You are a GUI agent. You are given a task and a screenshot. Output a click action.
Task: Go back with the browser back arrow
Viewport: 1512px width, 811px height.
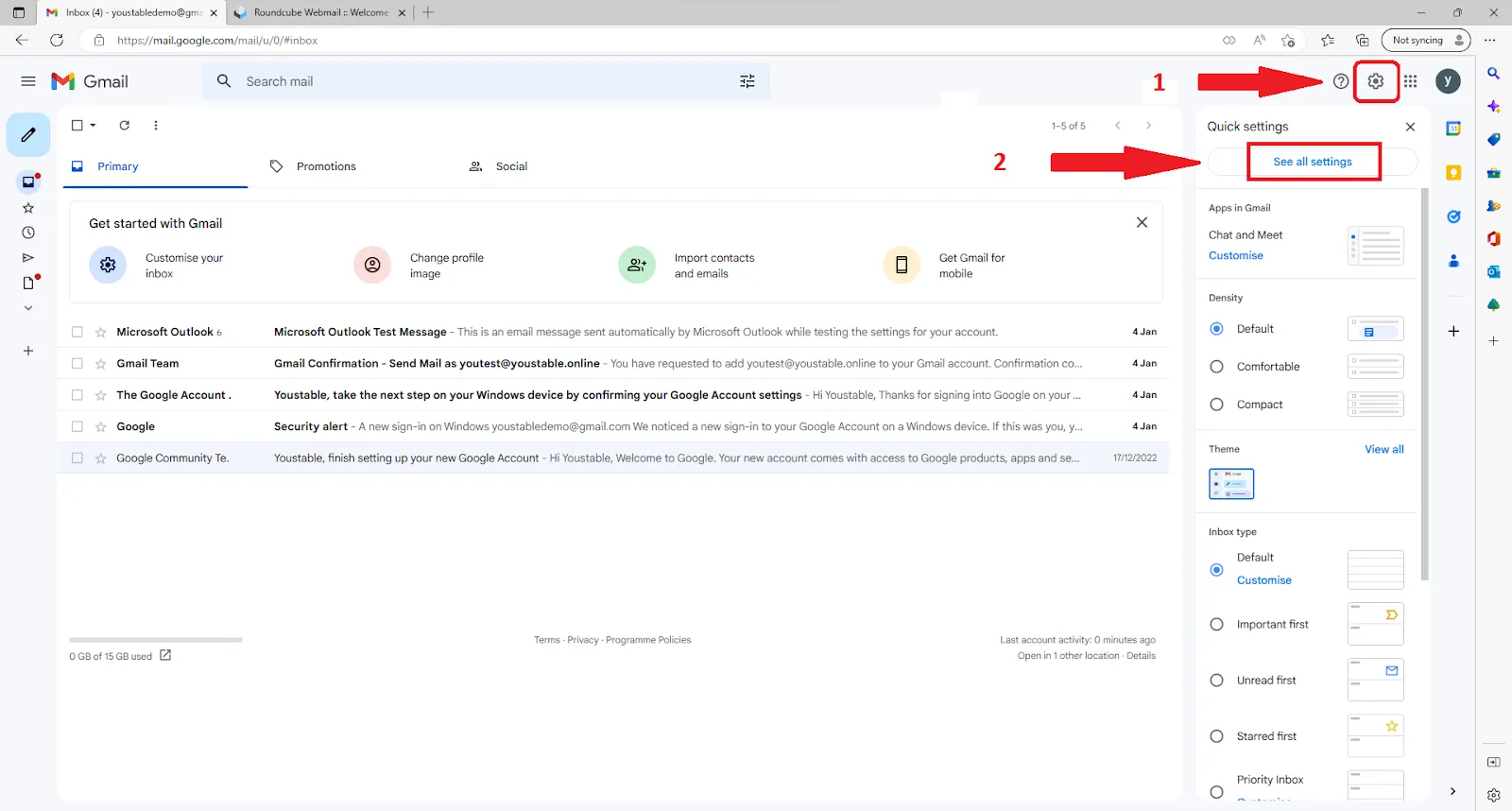coord(22,40)
